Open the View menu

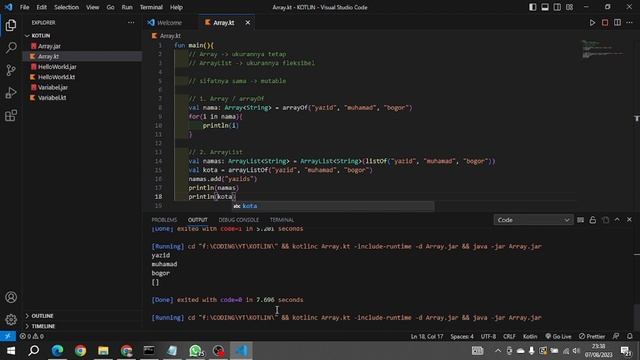coord(93,7)
